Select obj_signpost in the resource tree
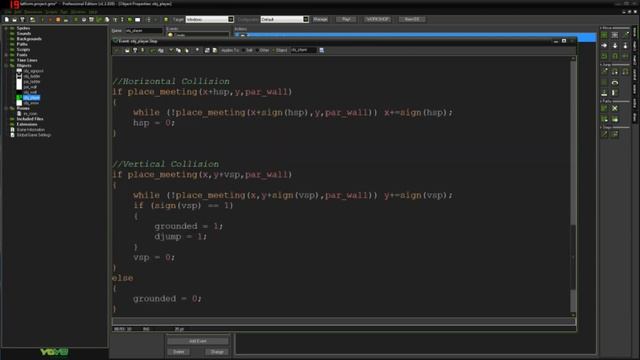The image size is (640, 360). (x=33, y=71)
